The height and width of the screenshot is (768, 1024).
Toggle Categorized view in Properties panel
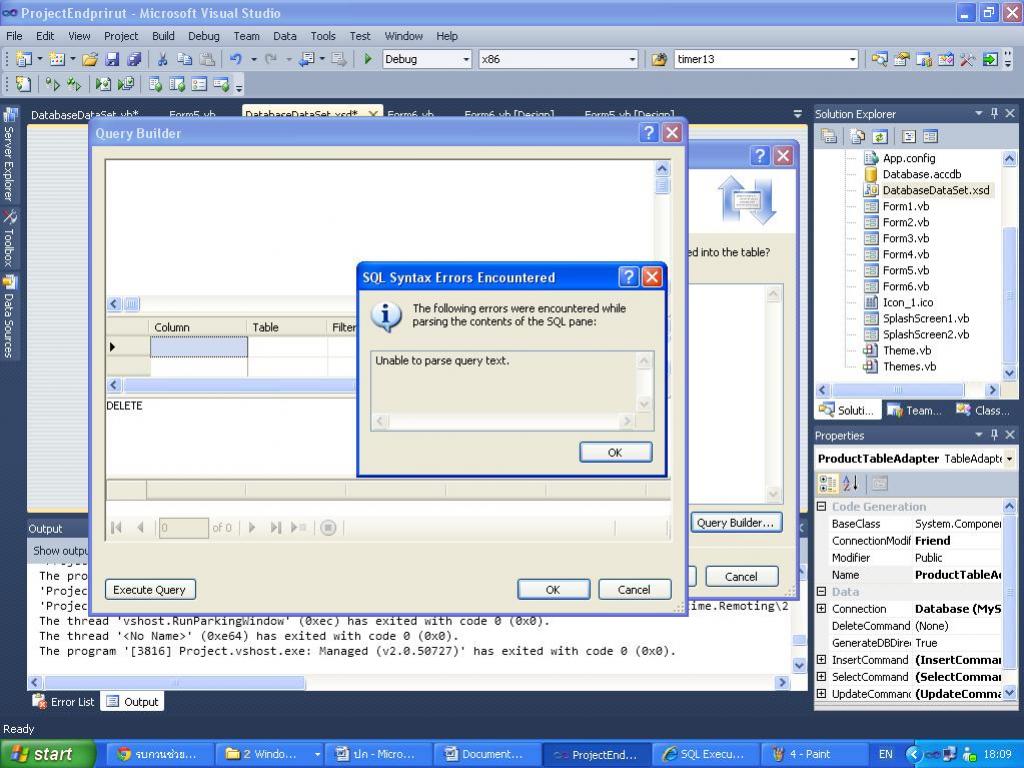pyautogui.click(x=828, y=484)
